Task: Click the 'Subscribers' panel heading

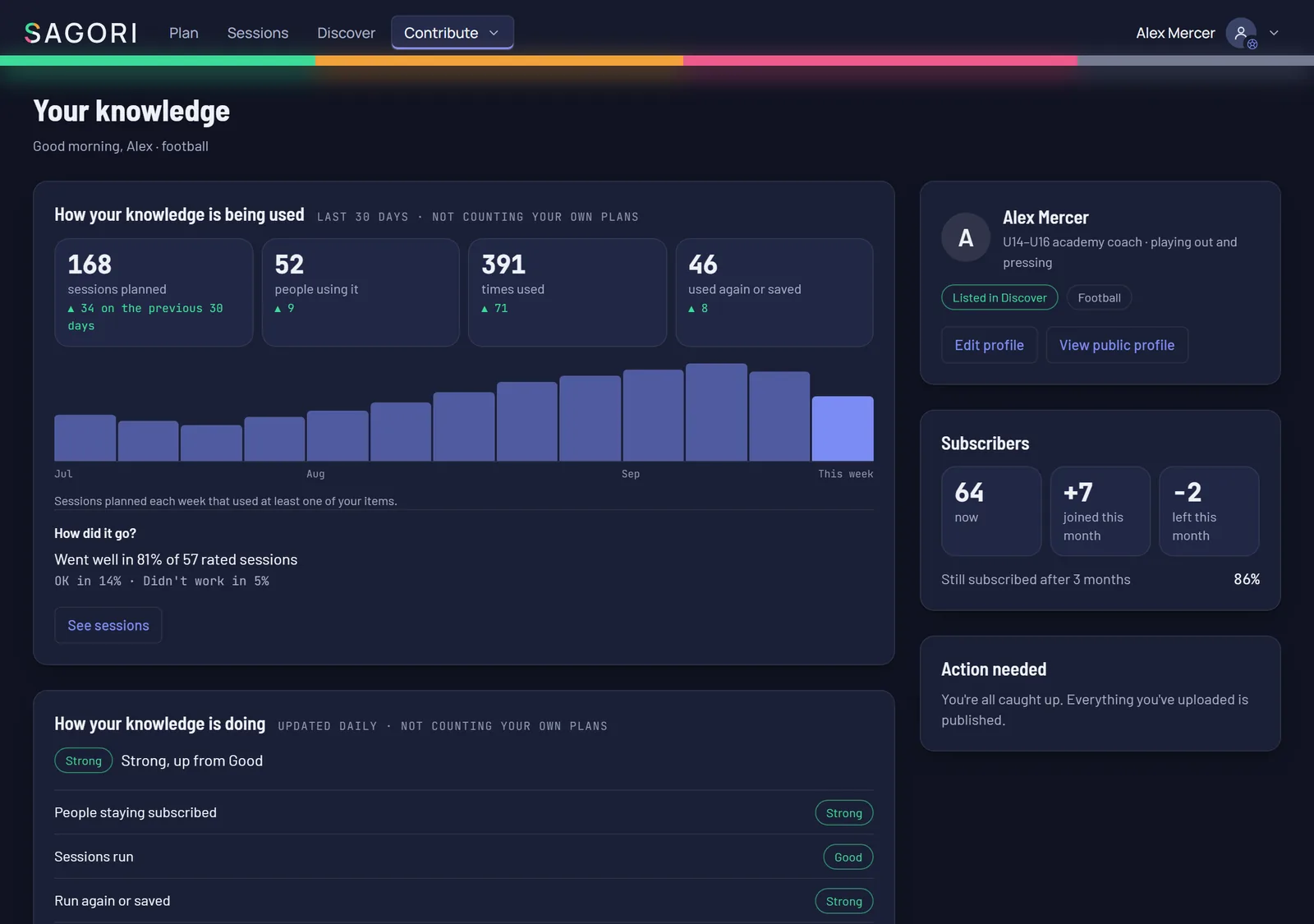Action: tap(985, 444)
